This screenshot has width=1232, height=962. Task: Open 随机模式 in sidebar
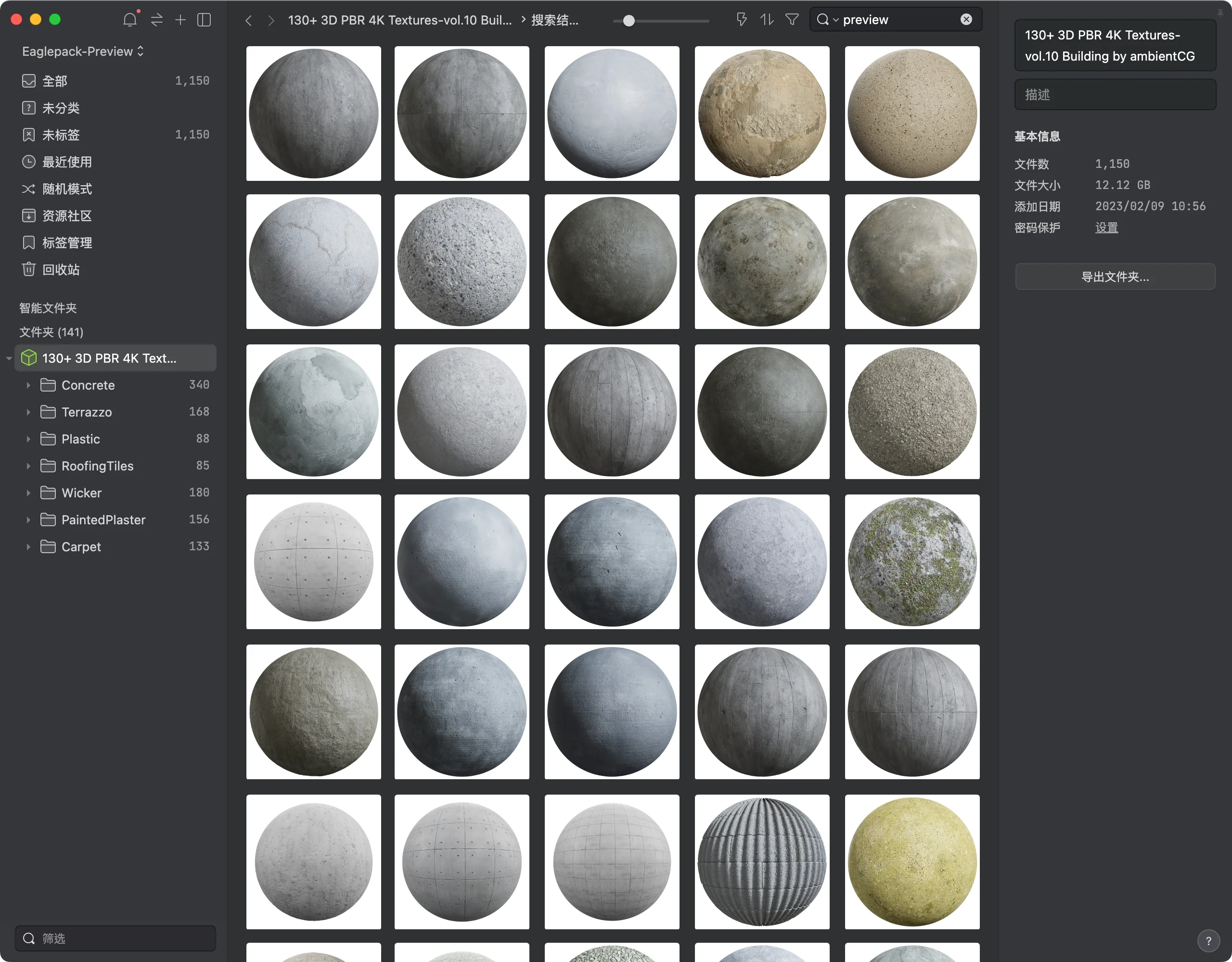pyautogui.click(x=115, y=189)
